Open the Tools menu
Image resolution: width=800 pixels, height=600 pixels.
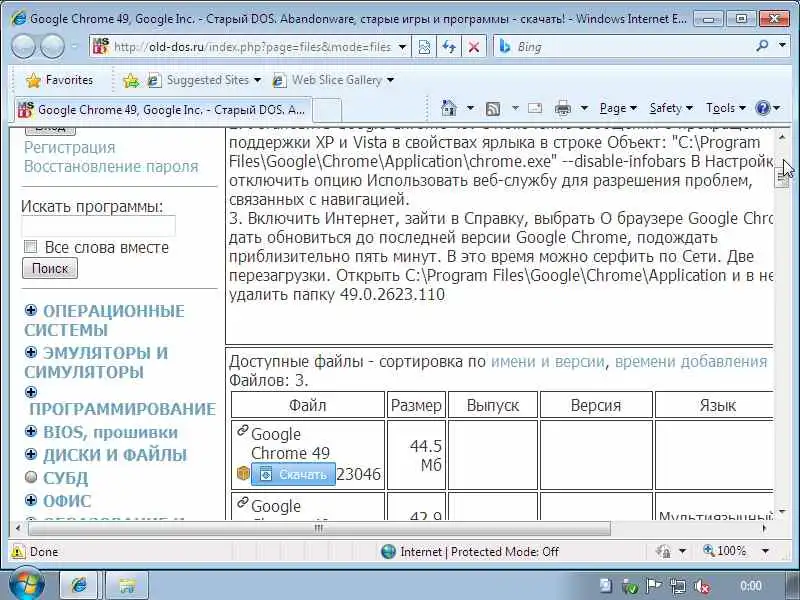tap(726, 108)
